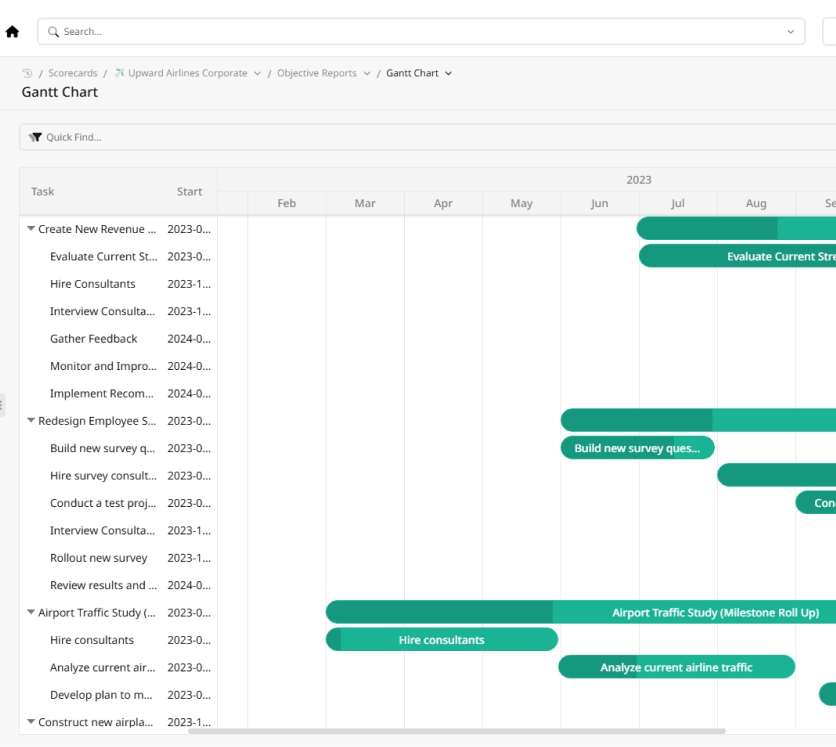Select the Redesign Employee summary Gantt bar
The image size is (836, 747).
698,421
